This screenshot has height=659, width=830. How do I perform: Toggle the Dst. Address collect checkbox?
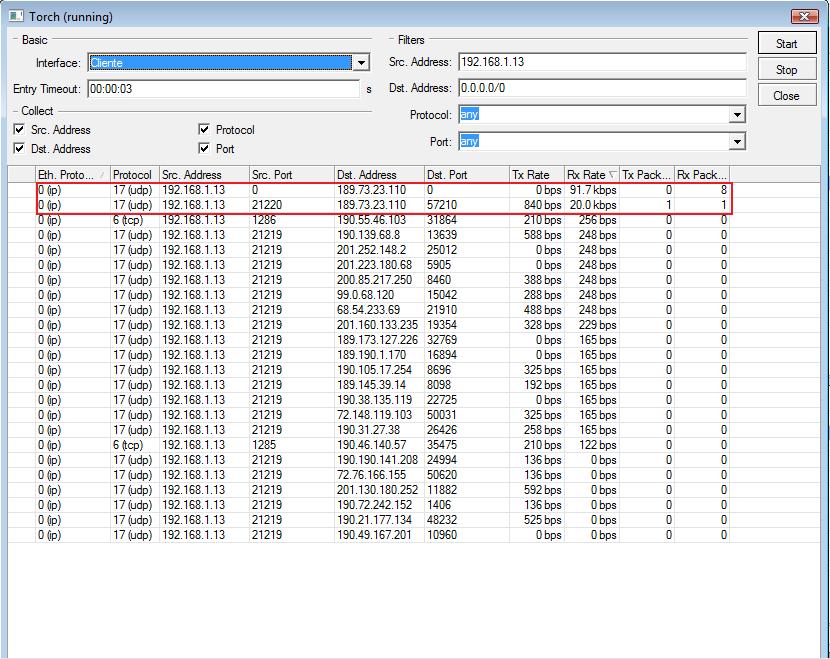pos(19,148)
